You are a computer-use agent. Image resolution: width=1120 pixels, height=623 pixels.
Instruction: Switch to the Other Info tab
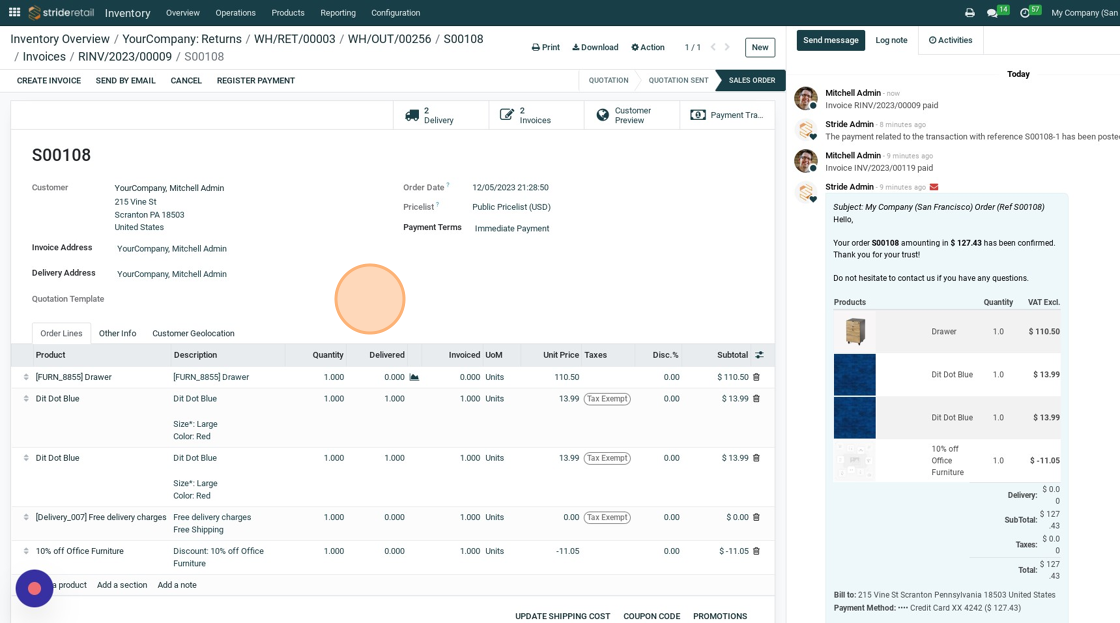point(117,333)
